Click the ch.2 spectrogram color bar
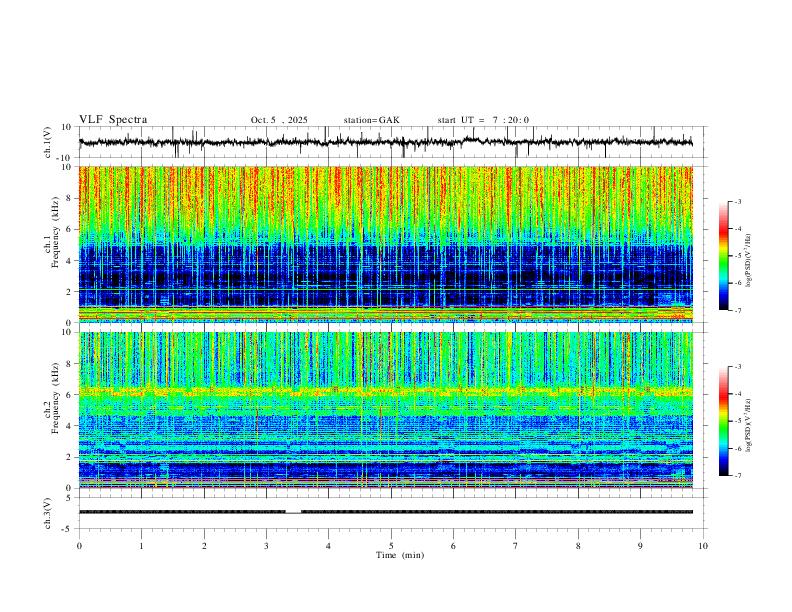Screen dimensions: 792x612 pos(724,421)
